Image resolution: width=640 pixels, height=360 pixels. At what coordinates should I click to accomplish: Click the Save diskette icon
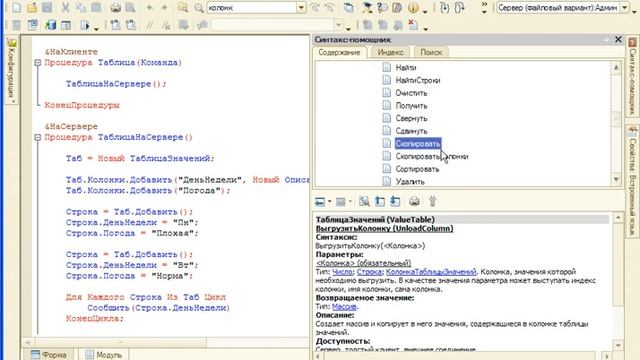coord(47,7)
